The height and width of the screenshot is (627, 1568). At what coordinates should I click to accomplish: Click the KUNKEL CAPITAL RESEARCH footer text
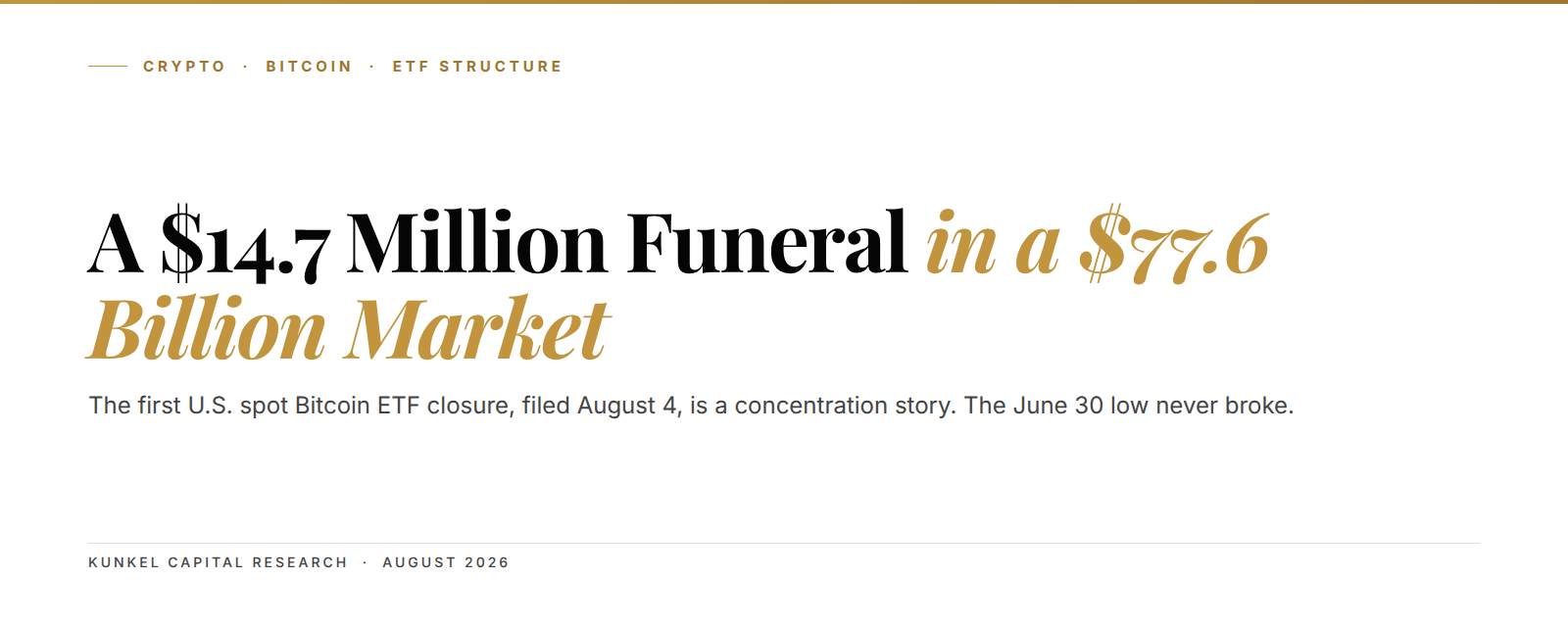pyautogui.click(x=218, y=562)
